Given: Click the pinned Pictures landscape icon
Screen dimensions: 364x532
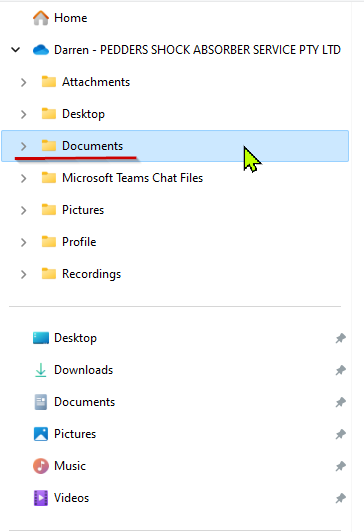Looking at the screenshot, I should click(x=41, y=434).
